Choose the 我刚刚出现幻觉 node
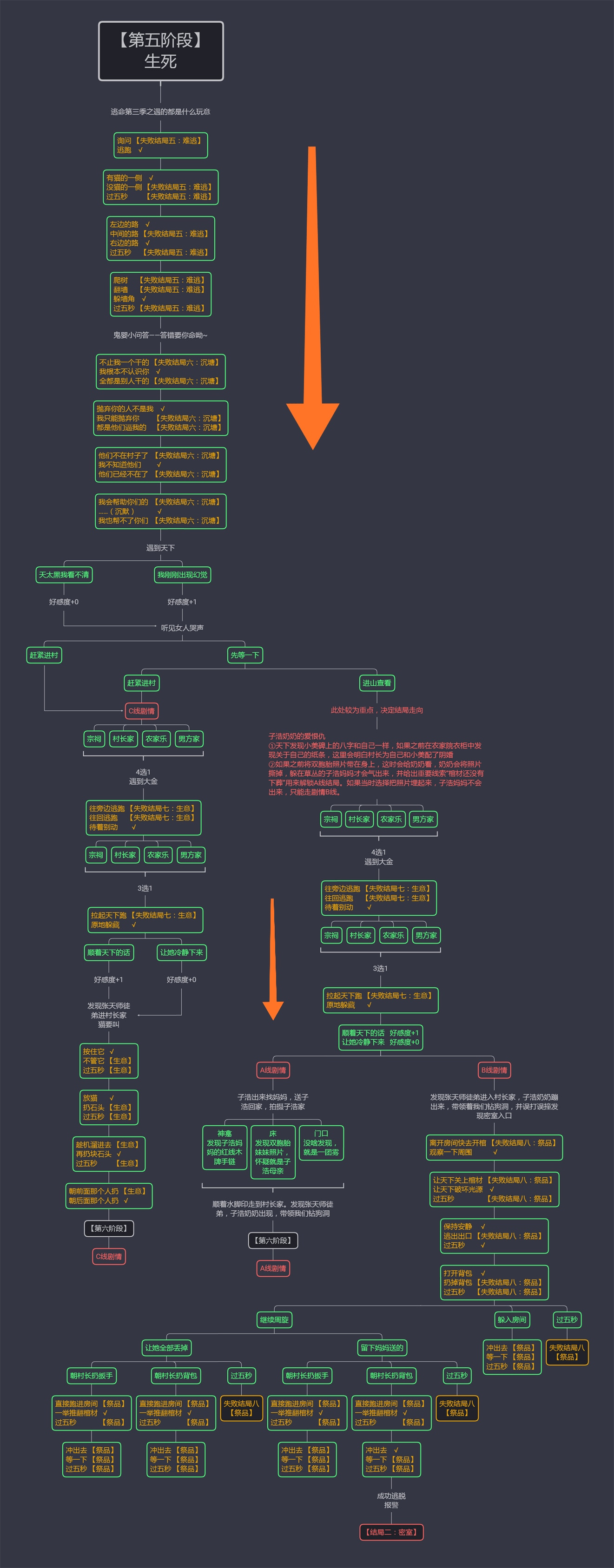This screenshot has height=1568, width=614. [x=182, y=575]
